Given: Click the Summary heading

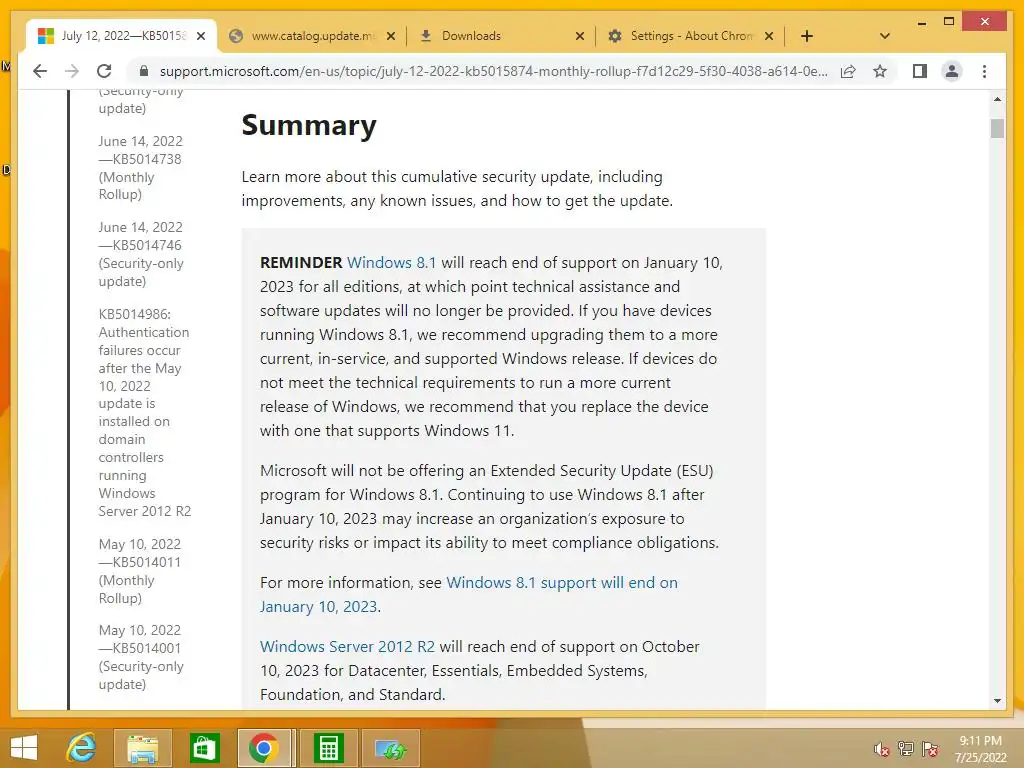Looking at the screenshot, I should pos(309,125).
